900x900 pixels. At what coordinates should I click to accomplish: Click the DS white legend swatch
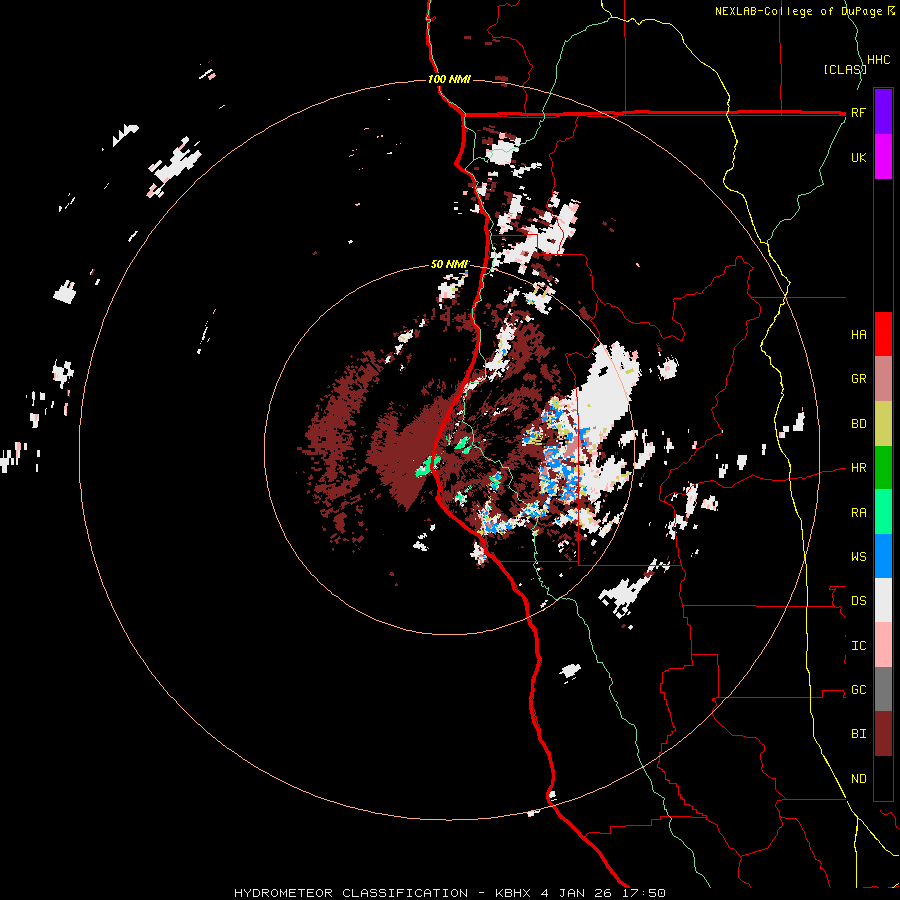click(x=883, y=600)
